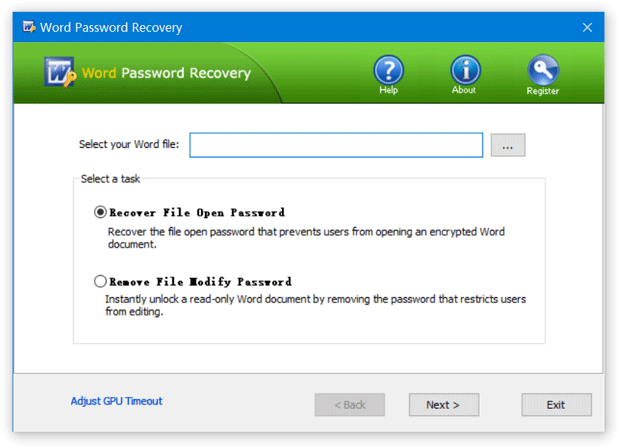Image resolution: width=620 pixels, height=448 pixels.
Task: Select the Remove File Modify Password radio button
Action: tap(99, 281)
